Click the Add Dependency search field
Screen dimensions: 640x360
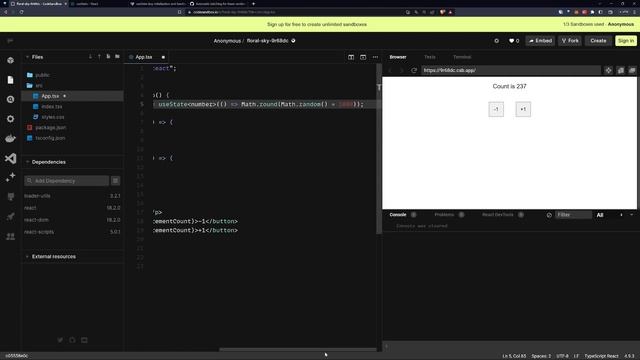coord(67,181)
